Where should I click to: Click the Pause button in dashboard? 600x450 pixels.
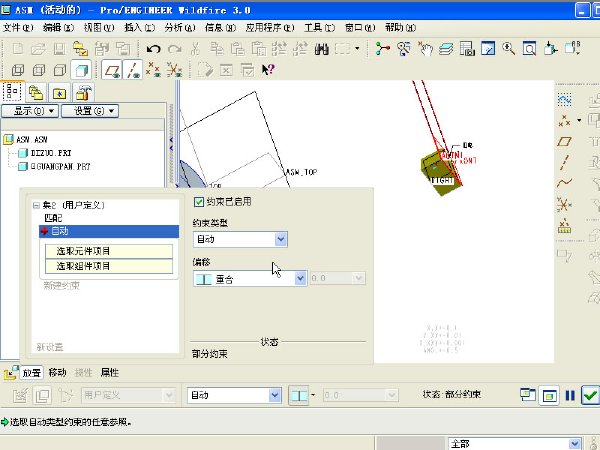tap(570, 395)
